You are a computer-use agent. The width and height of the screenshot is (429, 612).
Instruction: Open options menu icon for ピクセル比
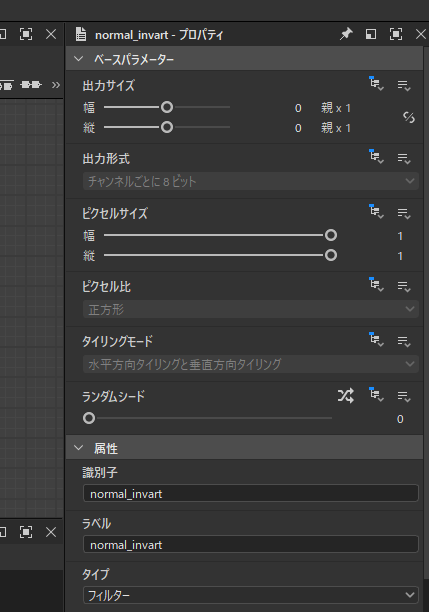(x=404, y=286)
